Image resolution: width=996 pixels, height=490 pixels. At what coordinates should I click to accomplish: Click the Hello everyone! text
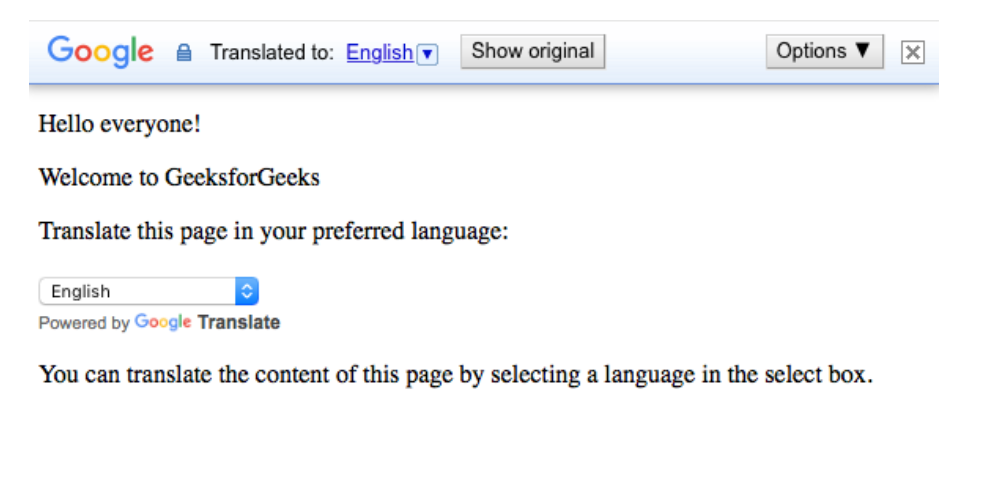120,124
